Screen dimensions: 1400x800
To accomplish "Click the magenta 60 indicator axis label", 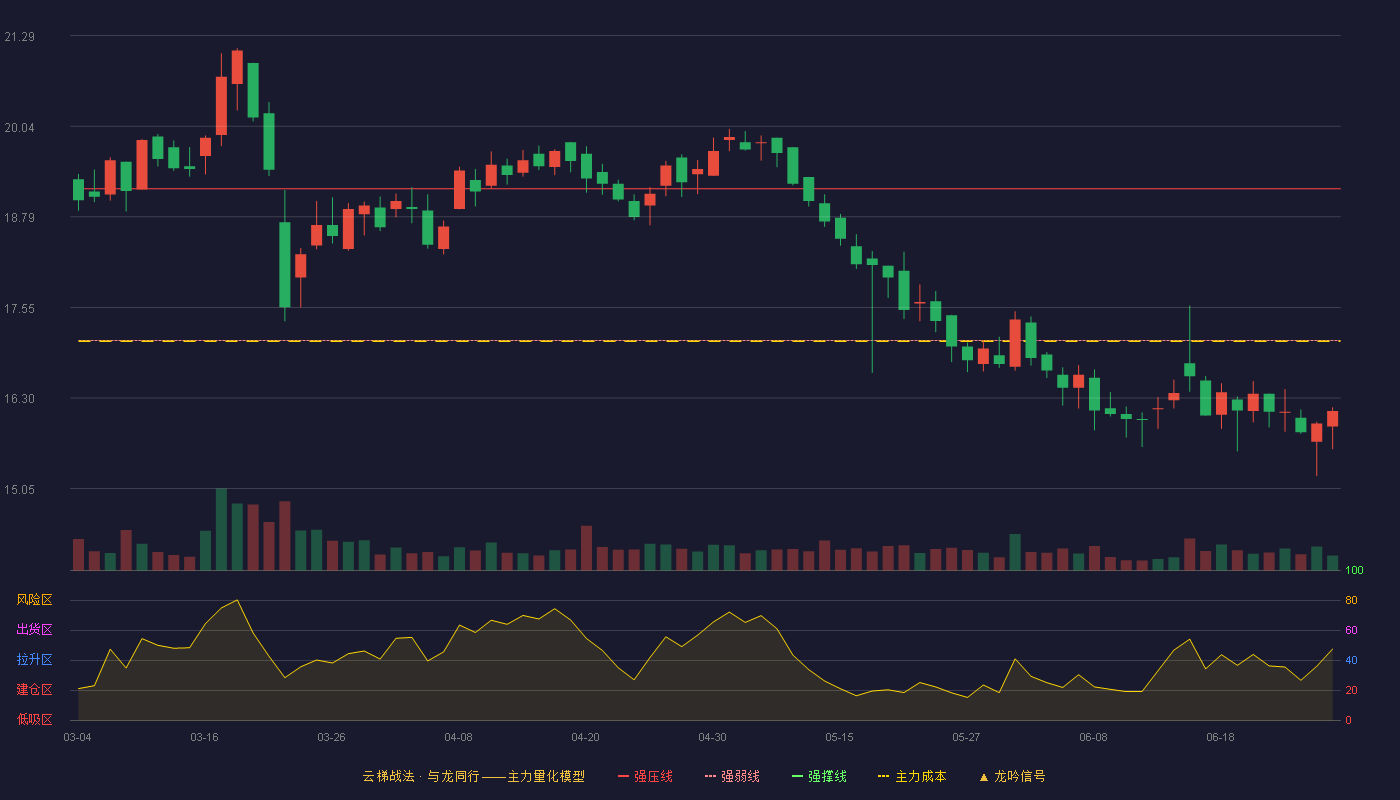I will tap(1351, 630).
